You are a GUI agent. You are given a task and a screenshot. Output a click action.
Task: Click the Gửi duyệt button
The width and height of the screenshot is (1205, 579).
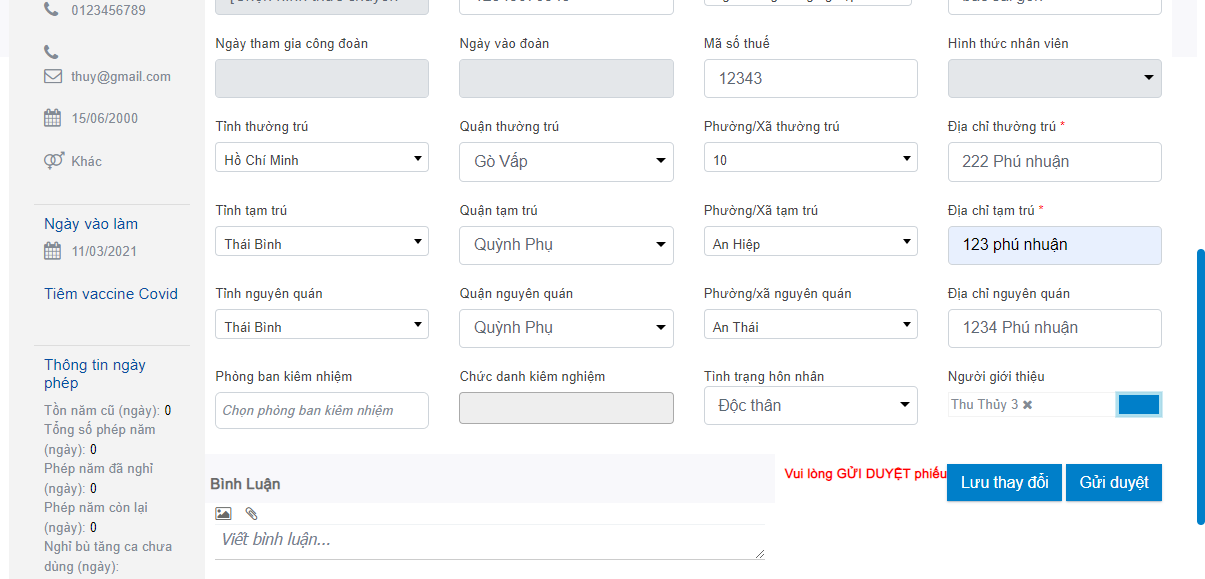click(x=1114, y=482)
